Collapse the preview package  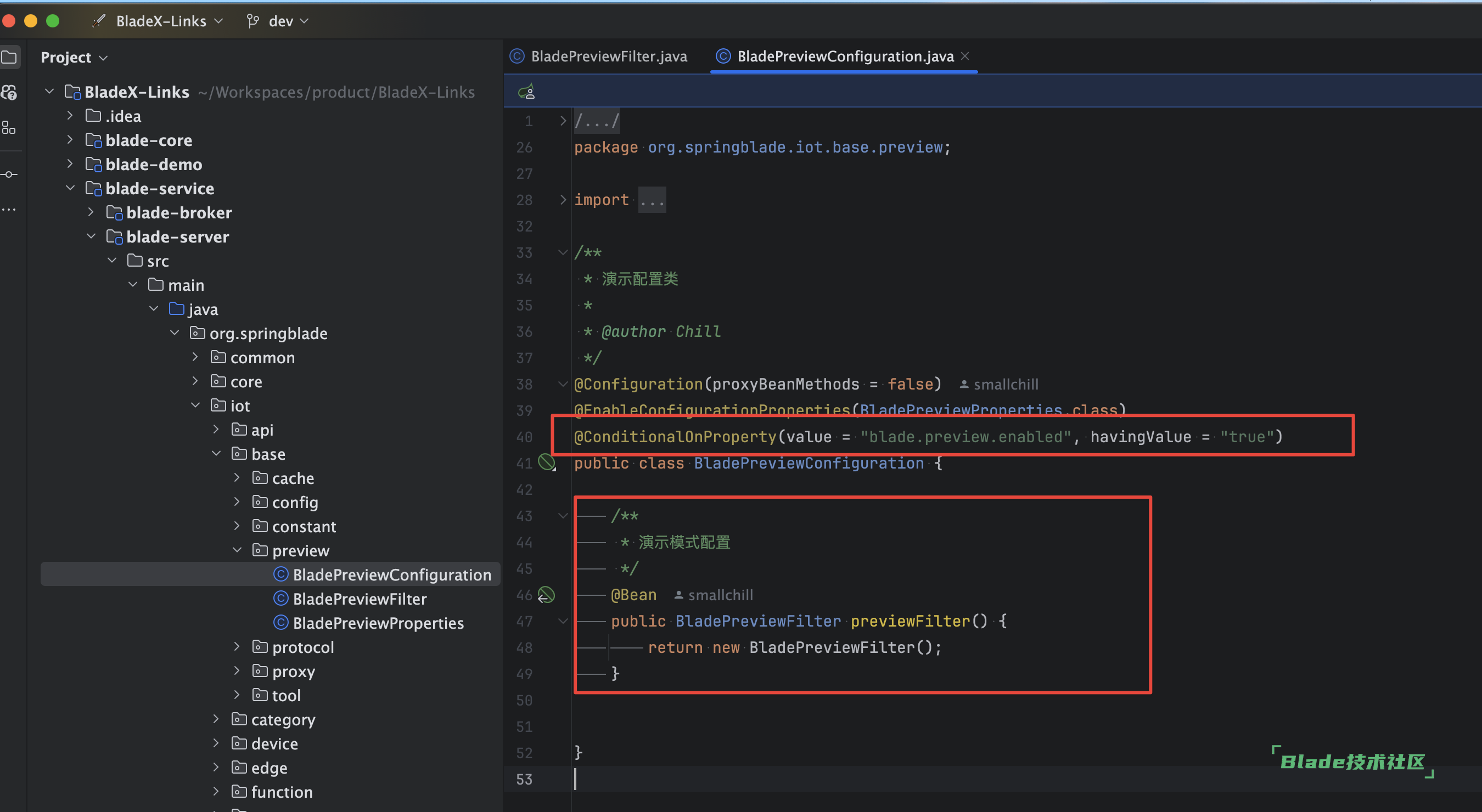[x=237, y=550]
